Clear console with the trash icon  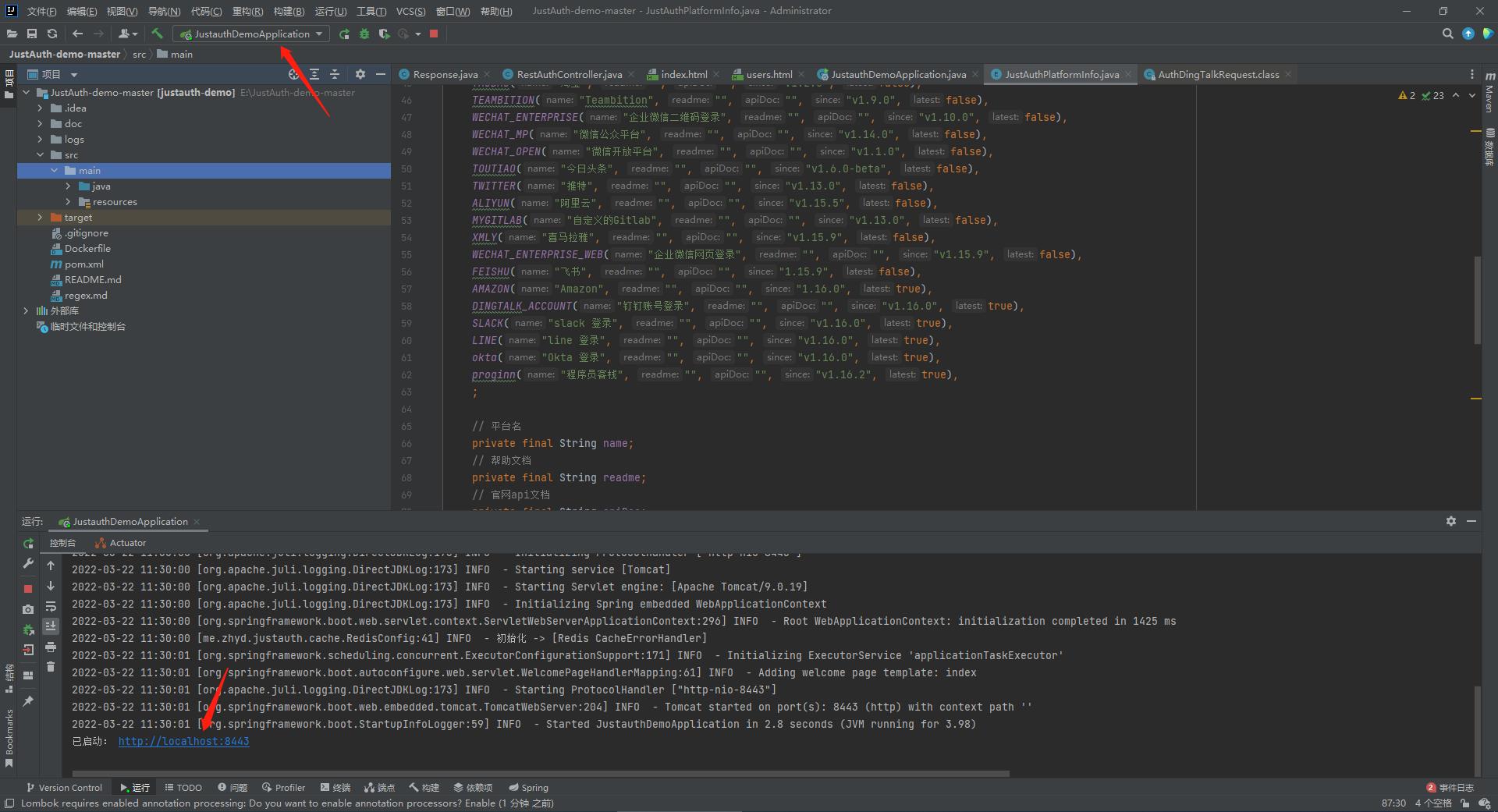point(51,666)
